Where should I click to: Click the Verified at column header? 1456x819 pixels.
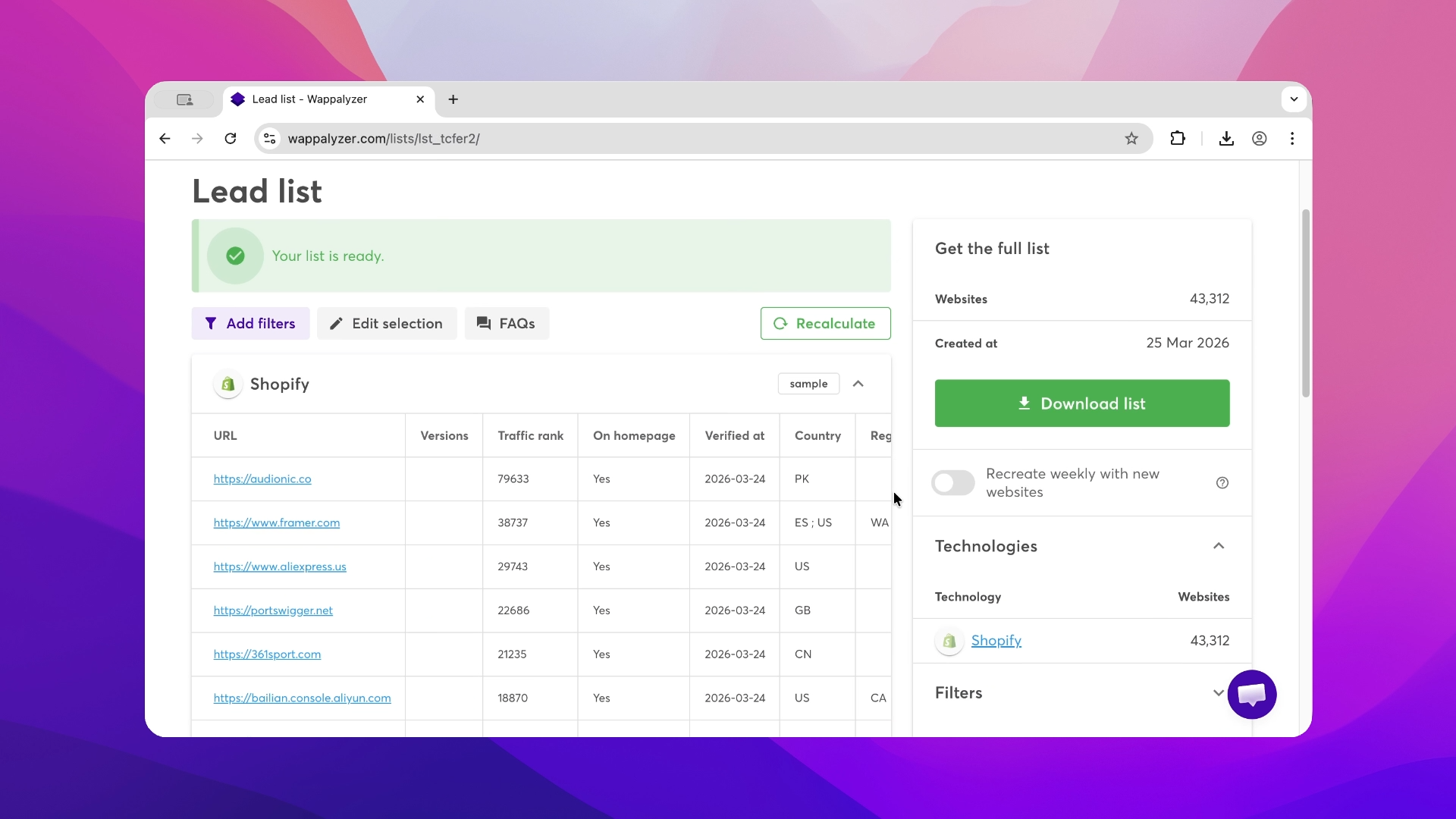735,436
